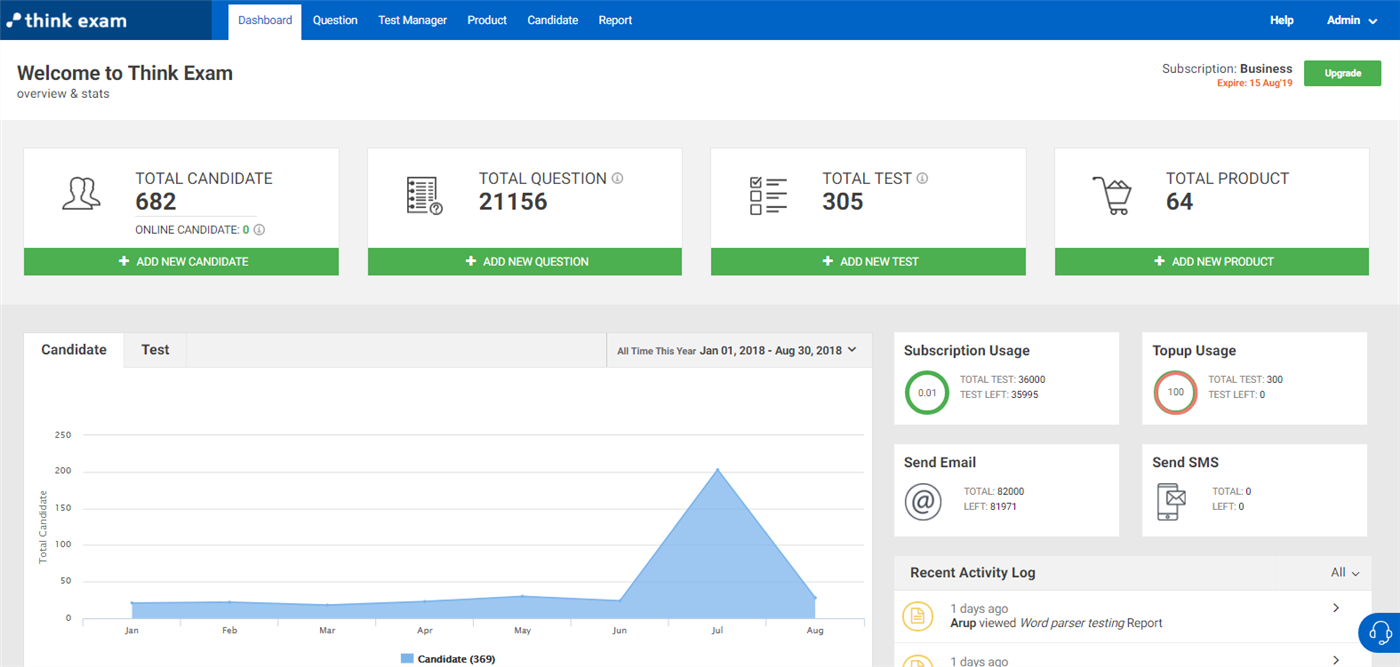This screenshot has width=1400, height=667.
Task: Open the Candidate menu in top bar
Action: 553,21
